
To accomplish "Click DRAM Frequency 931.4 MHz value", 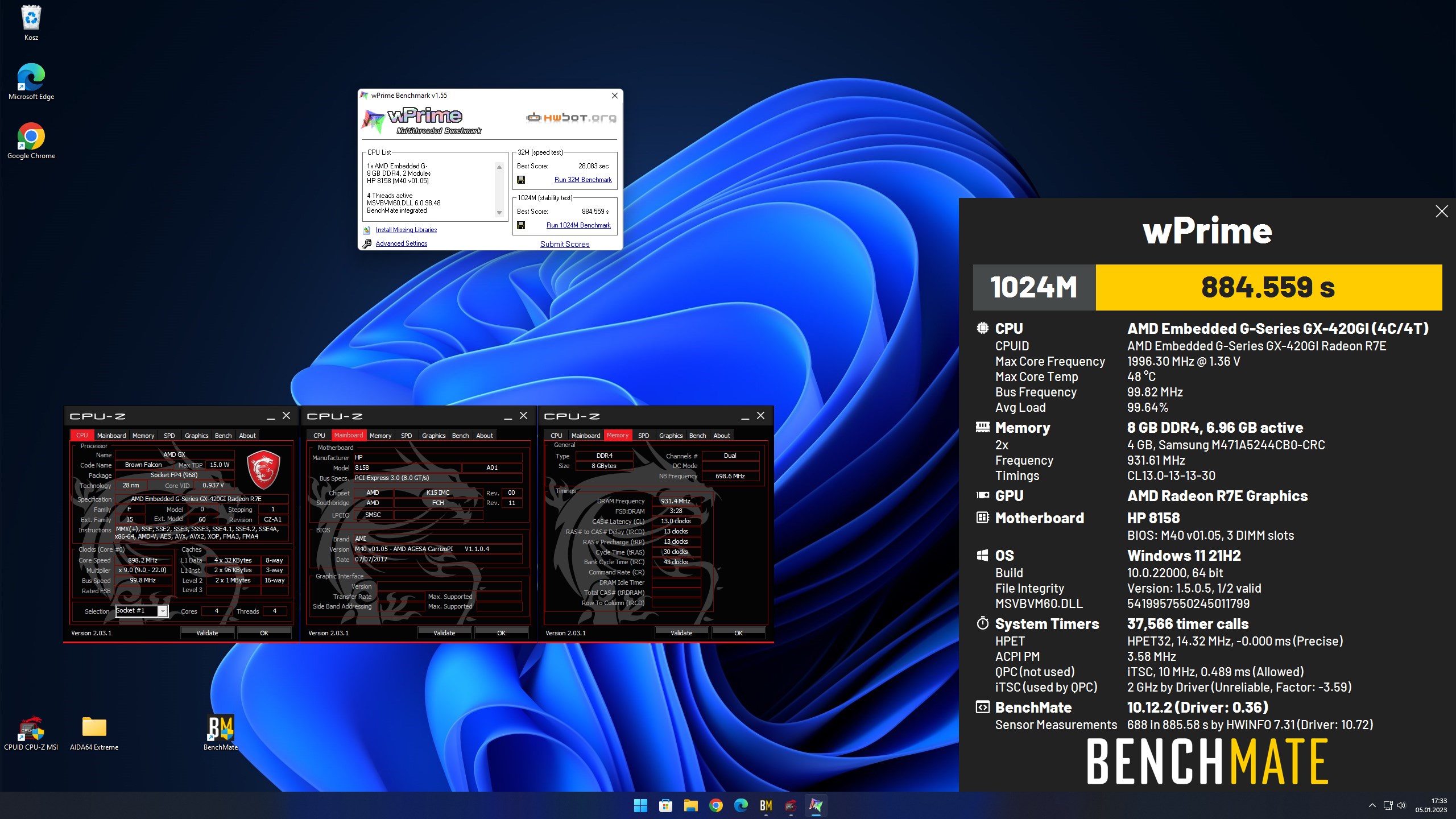I will (x=676, y=501).
